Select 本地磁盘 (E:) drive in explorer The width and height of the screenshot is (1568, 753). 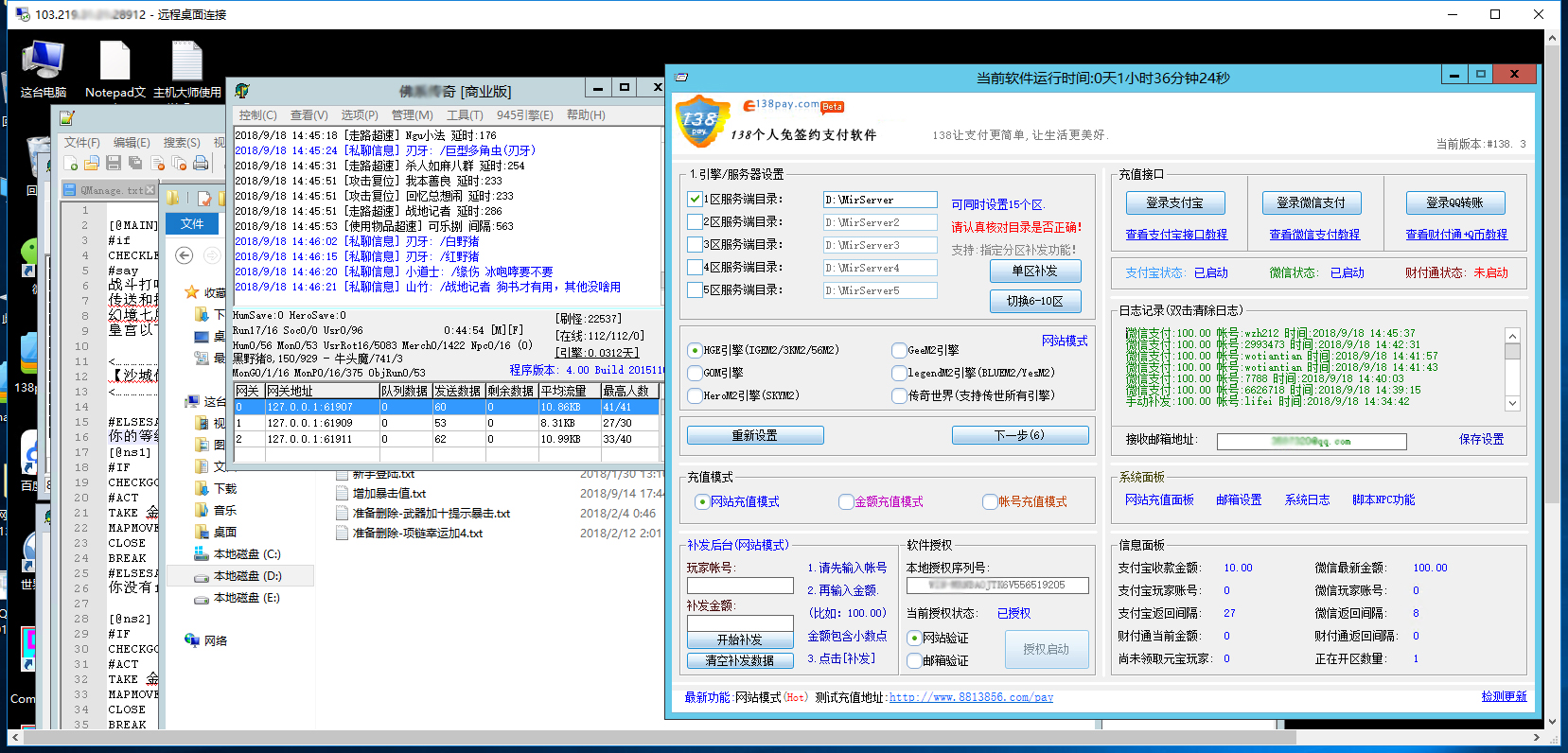[237, 598]
